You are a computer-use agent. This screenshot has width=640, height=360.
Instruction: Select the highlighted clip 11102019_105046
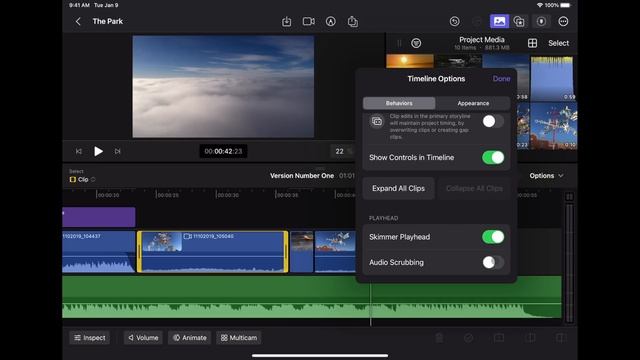[213, 252]
